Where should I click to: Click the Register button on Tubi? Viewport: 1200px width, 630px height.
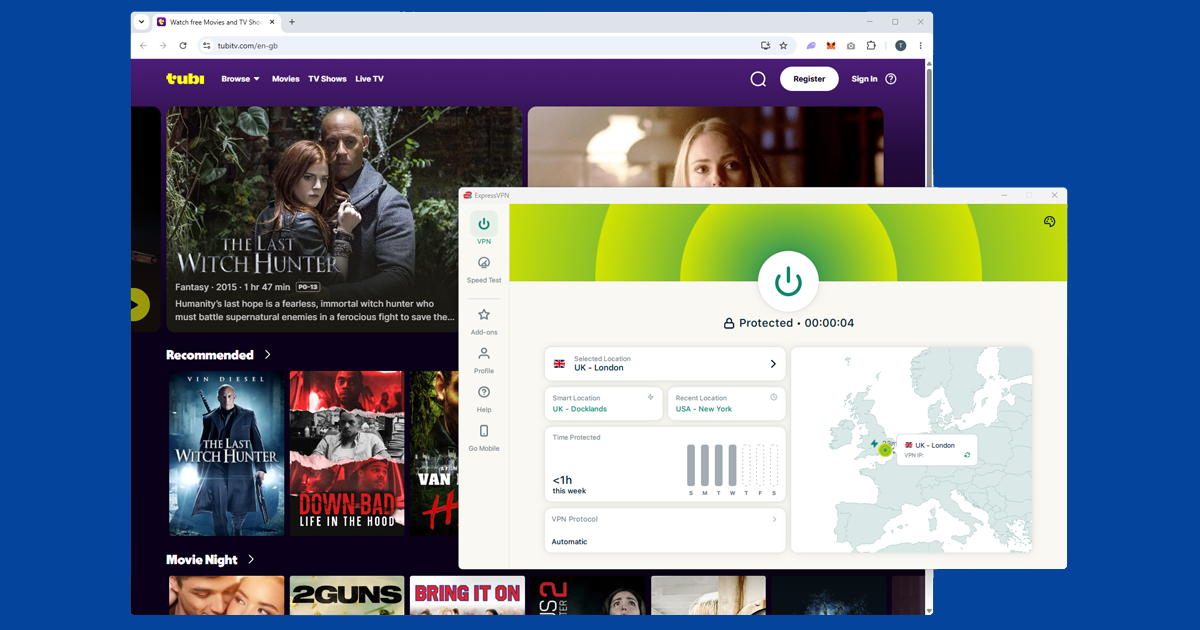[x=809, y=79]
